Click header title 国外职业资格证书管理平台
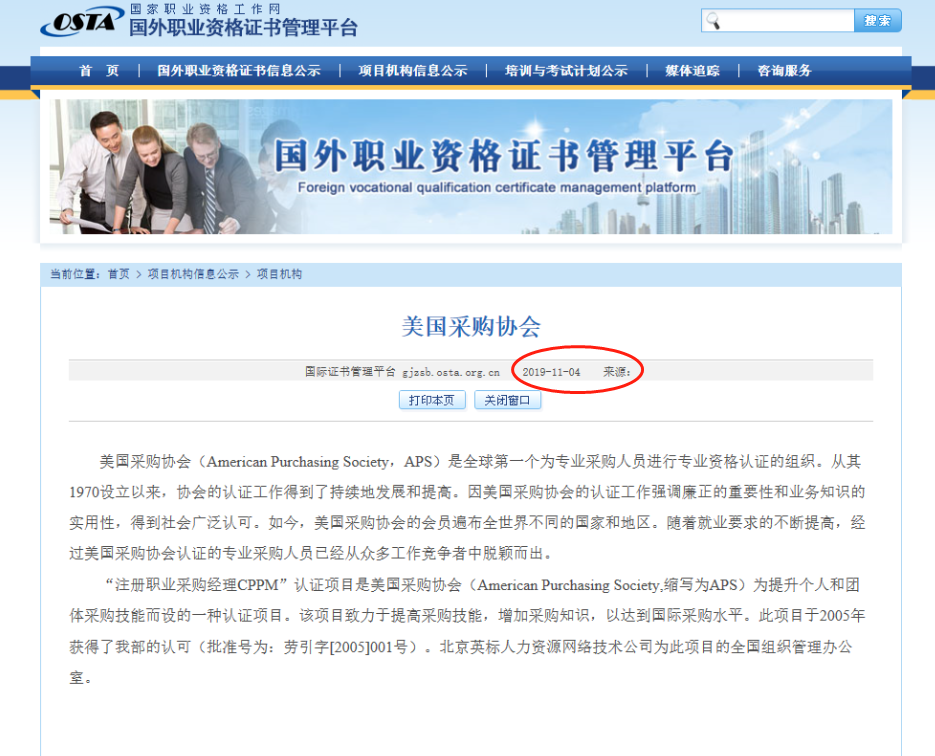 point(243,28)
